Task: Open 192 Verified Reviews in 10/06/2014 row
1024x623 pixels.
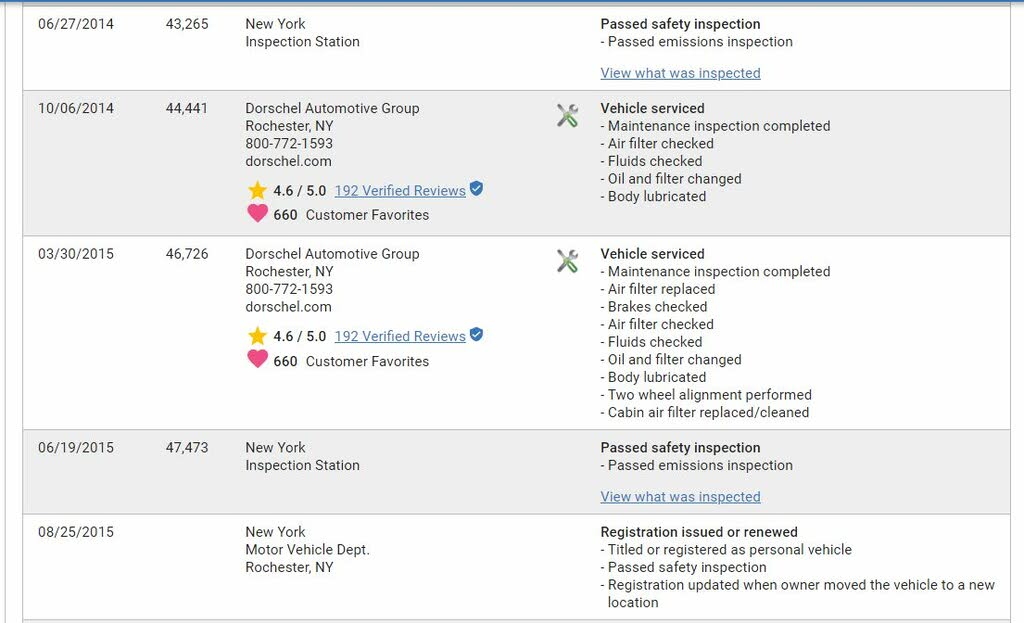Action: [400, 191]
